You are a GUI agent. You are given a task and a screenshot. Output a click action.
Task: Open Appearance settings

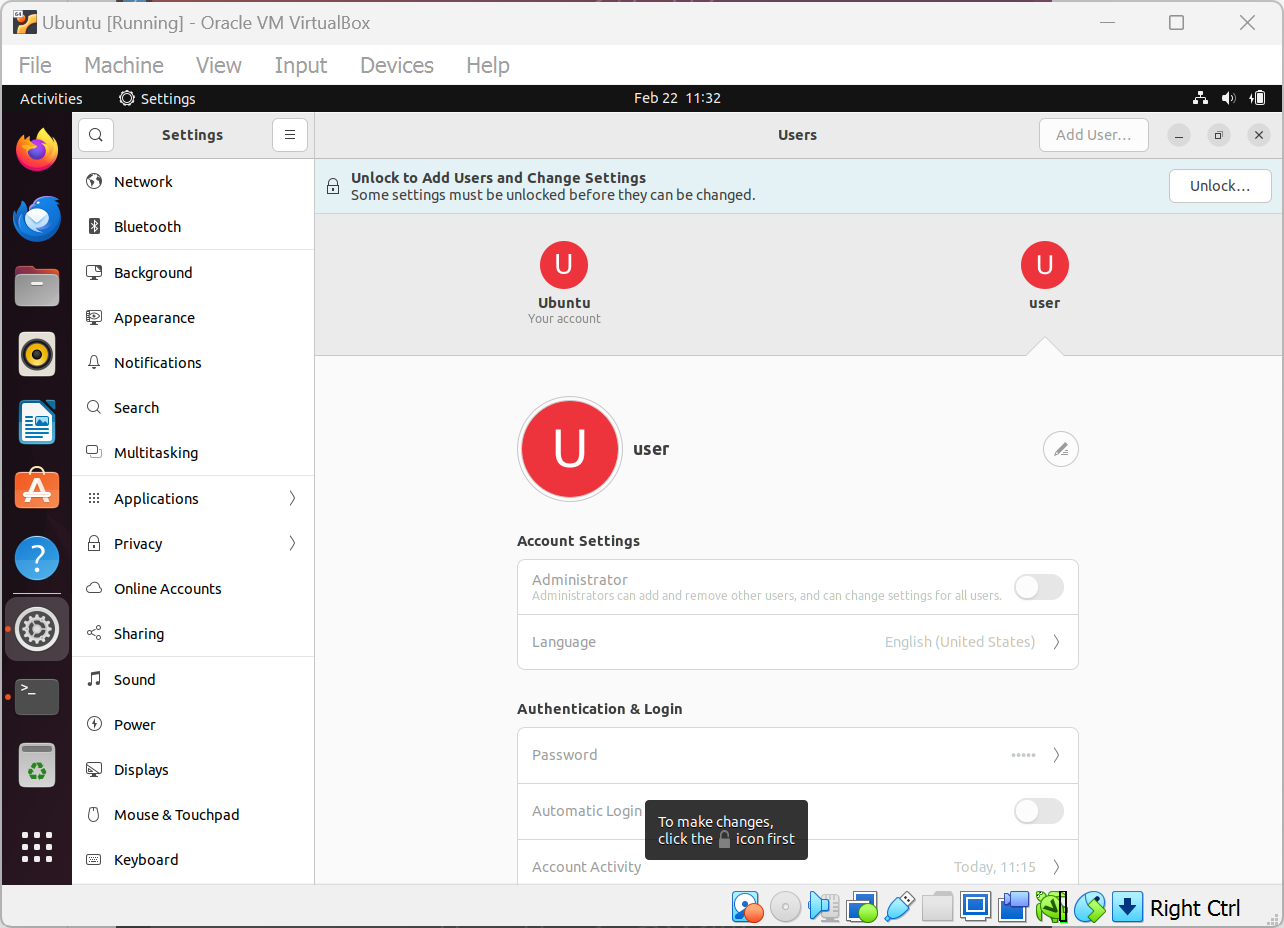(x=193, y=318)
